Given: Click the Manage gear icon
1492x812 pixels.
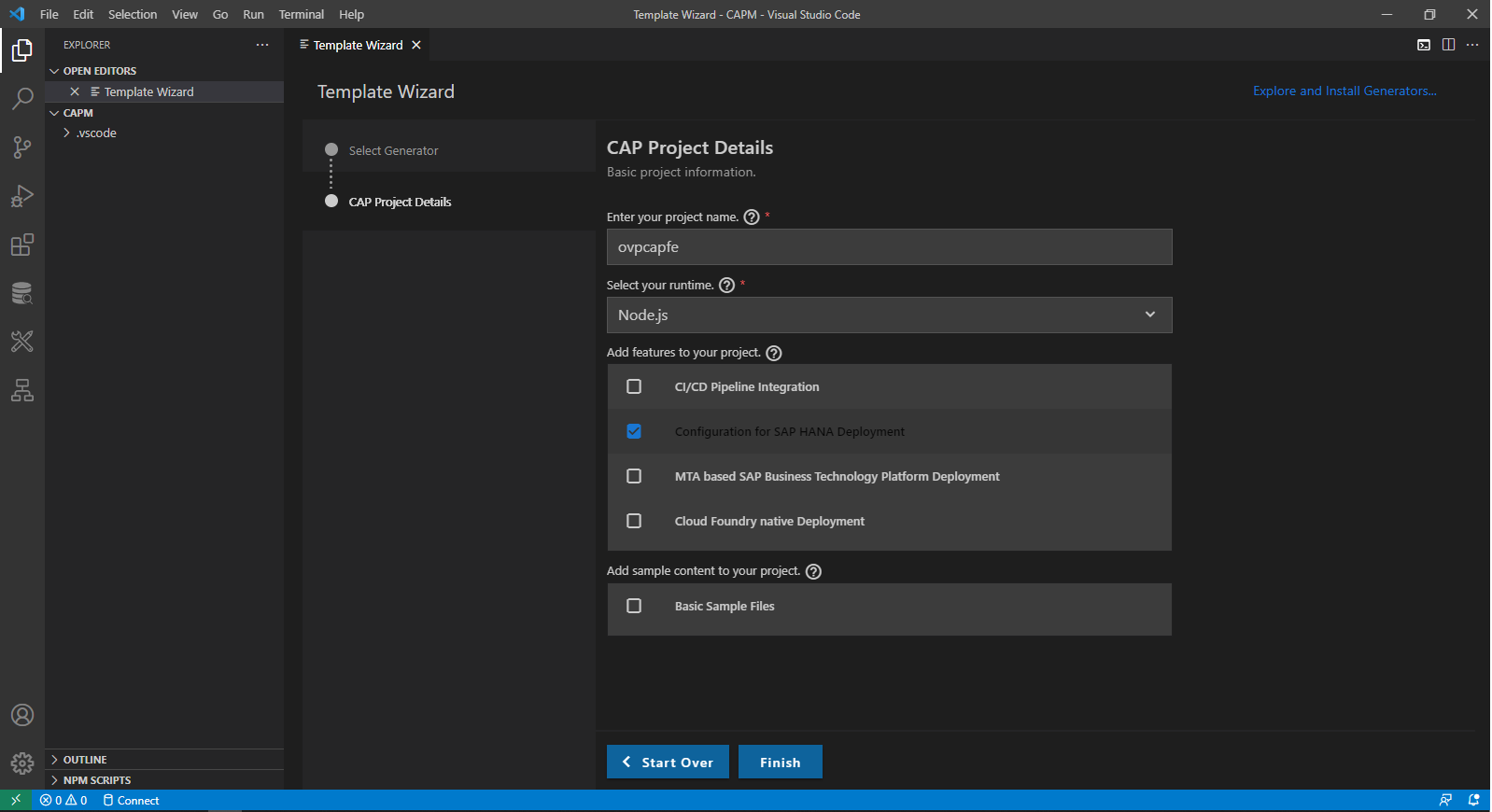Looking at the screenshot, I should (22, 763).
